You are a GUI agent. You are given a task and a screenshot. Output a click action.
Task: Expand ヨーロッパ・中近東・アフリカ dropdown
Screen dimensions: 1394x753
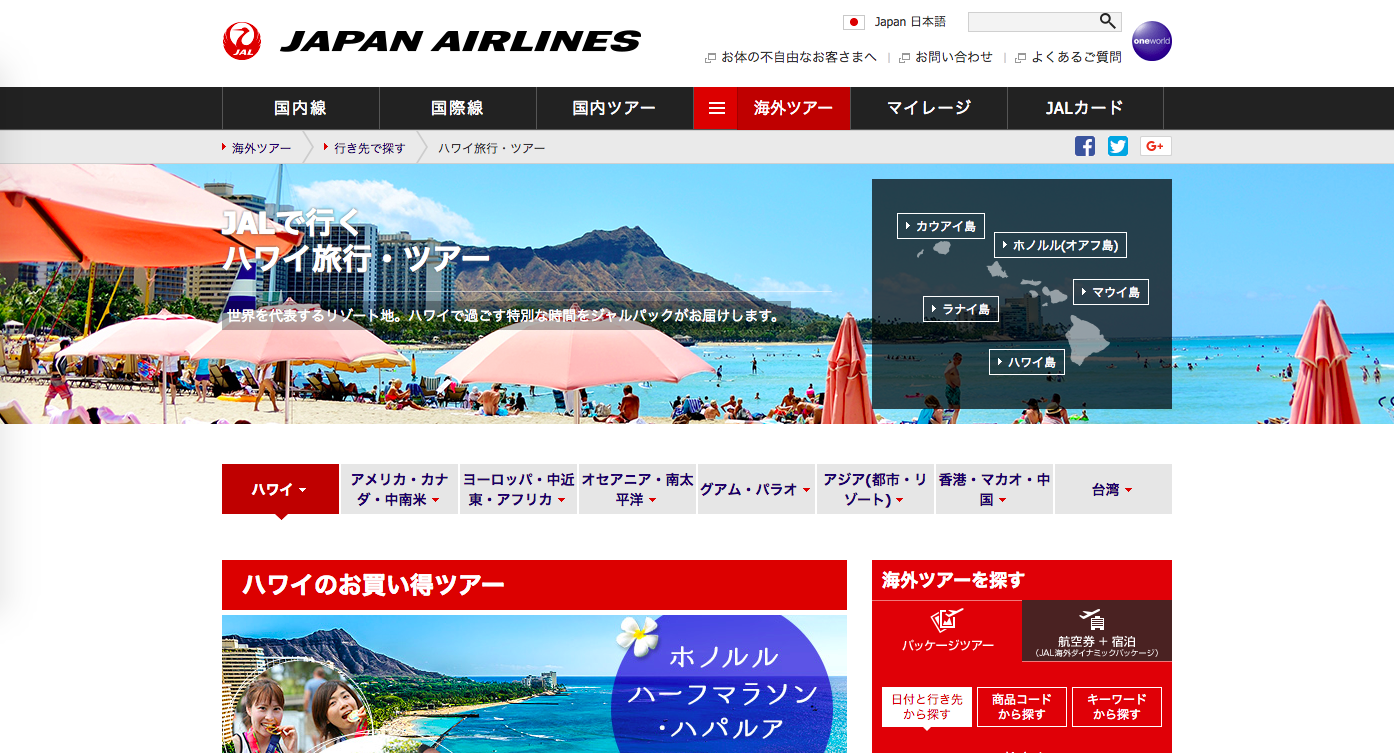(518, 489)
